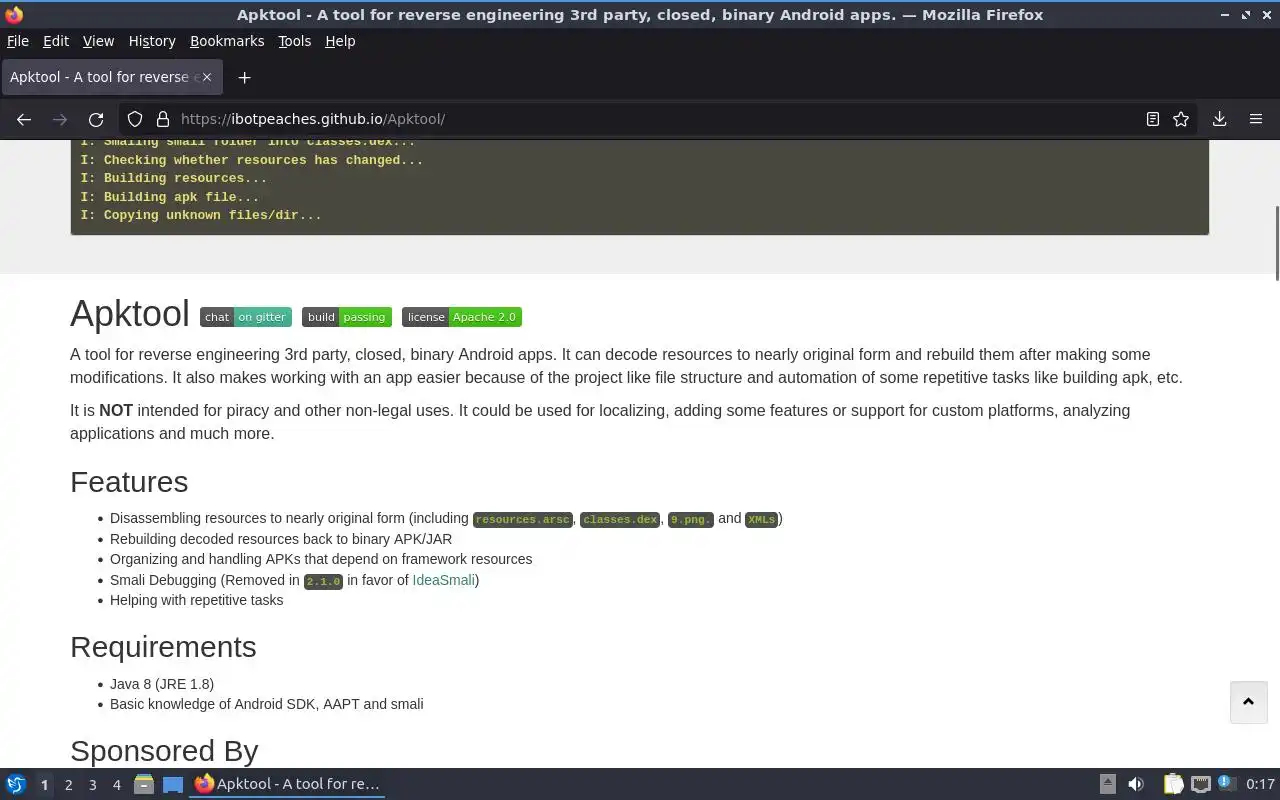
Task: Open the History menu
Action: coord(152,41)
